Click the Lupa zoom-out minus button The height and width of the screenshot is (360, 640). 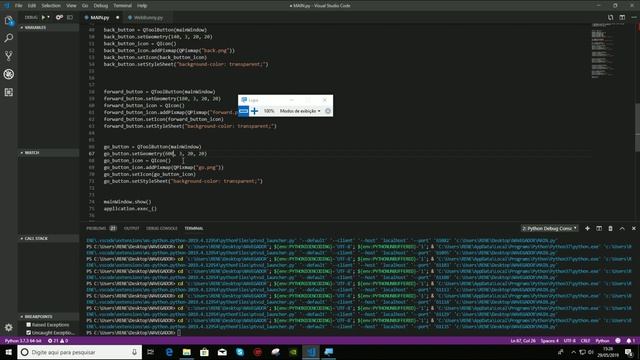244,111
